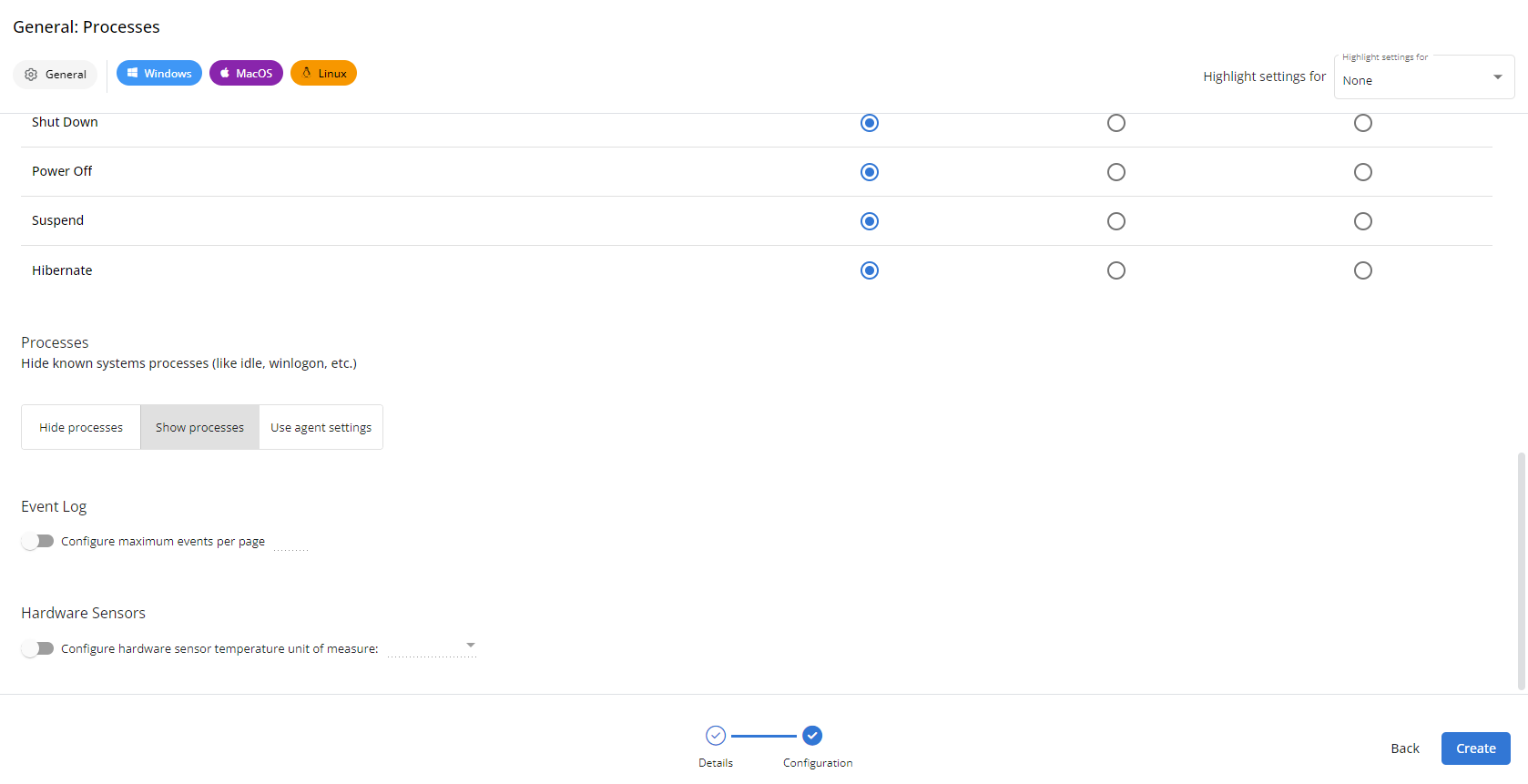Click the Linux penguin icon badge
The height and width of the screenshot is (784, 1528).
point(307,72)
